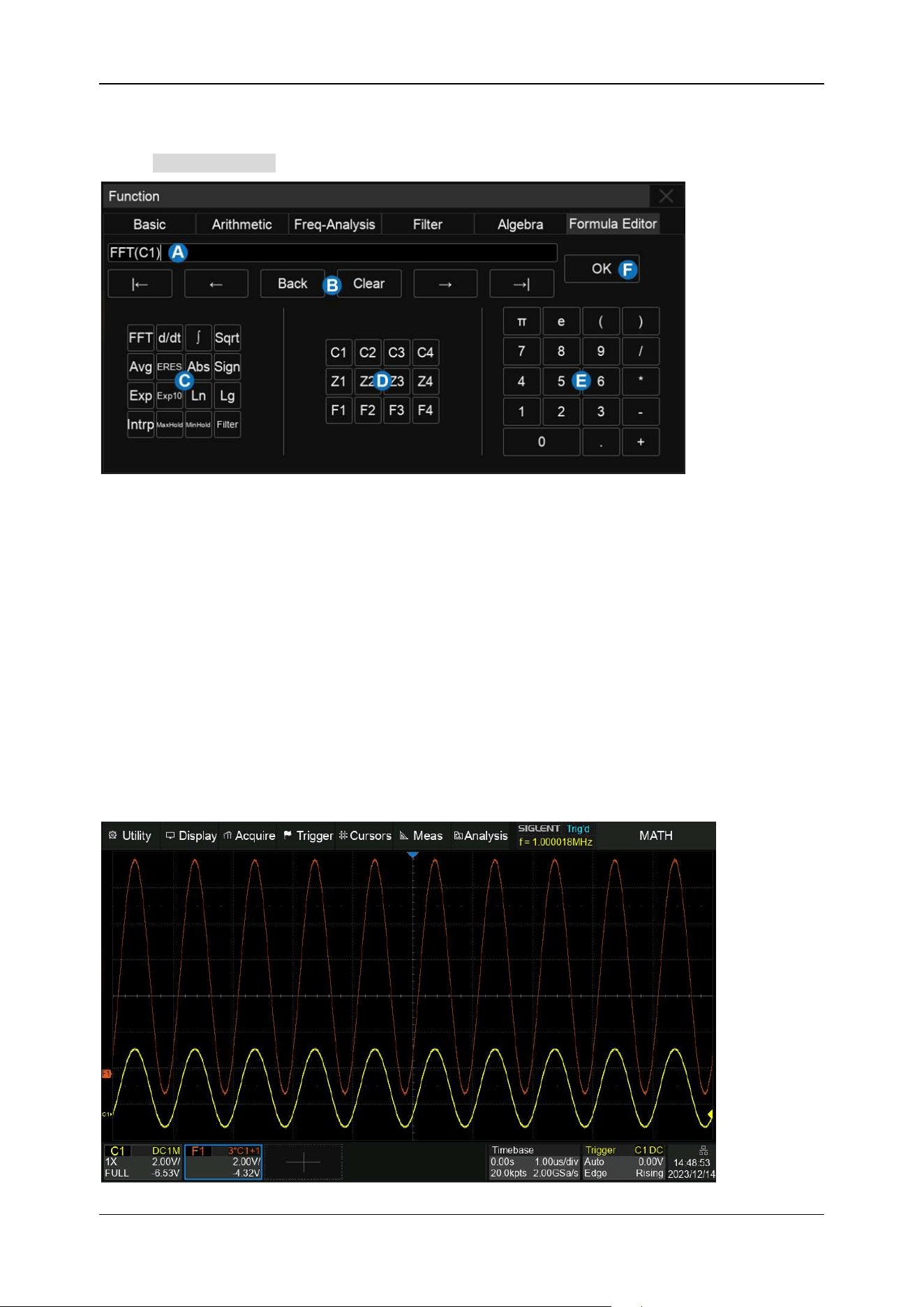Open the Acquire menu
Screen dimensions: 924x1307
click(249, 836)
